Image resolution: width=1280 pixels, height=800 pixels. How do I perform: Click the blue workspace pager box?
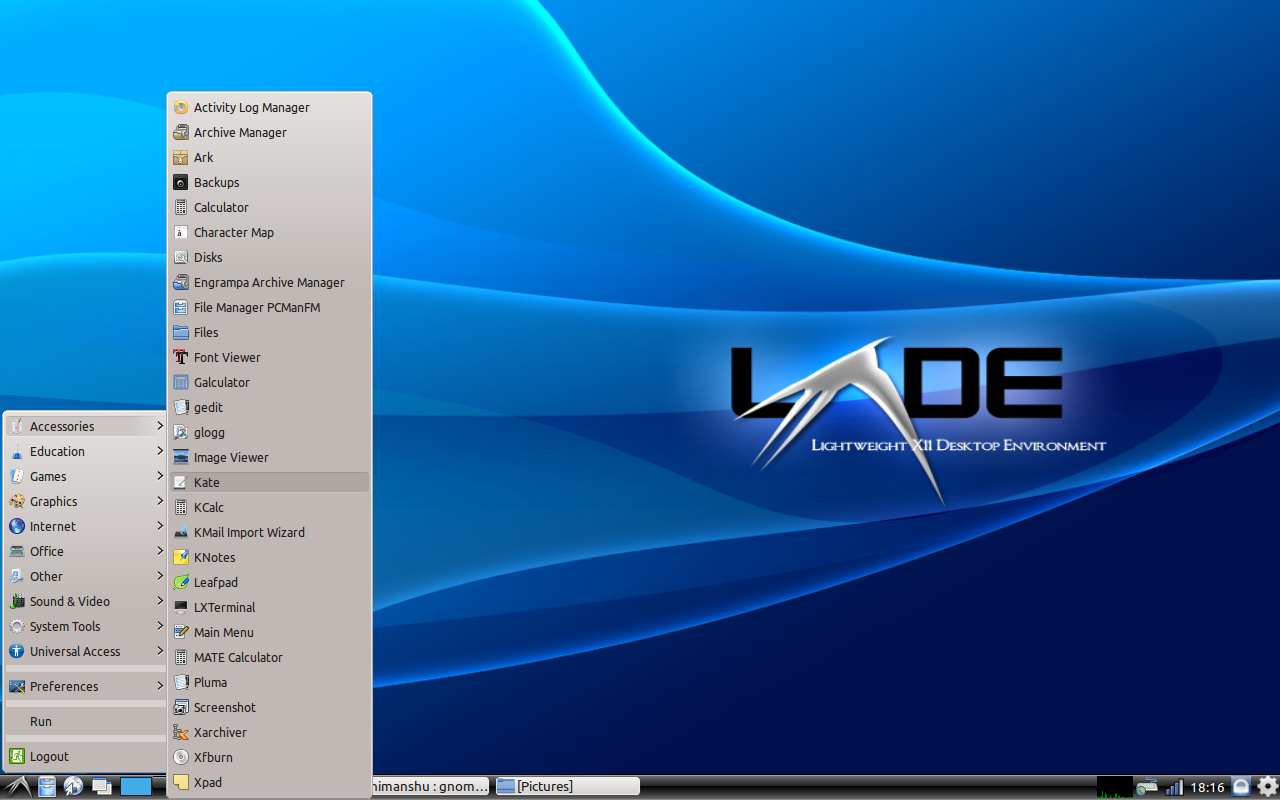pos(136,787)
